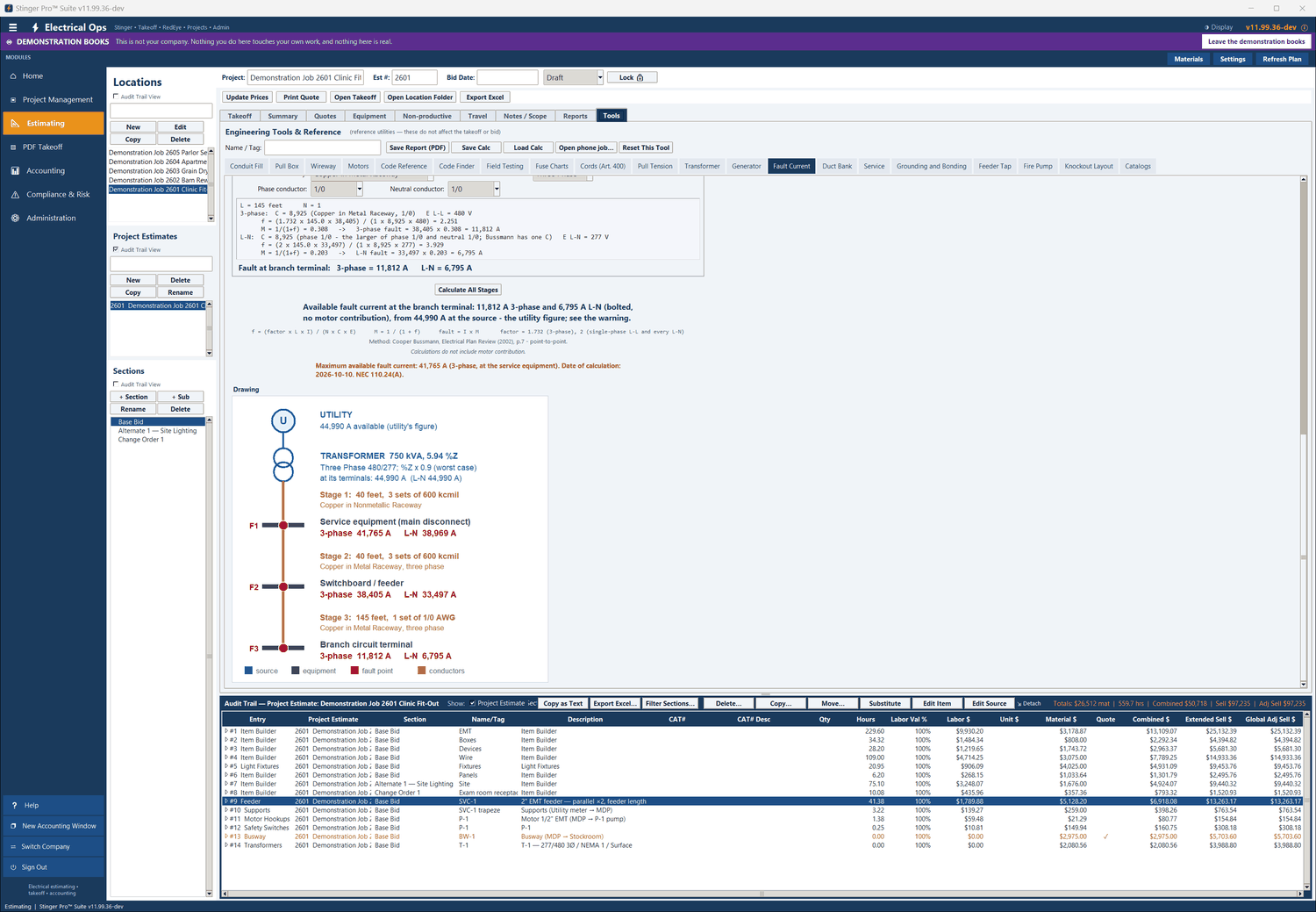This screenshot has height=912, width=1316.
Task: Open the hamburger navigation menu
Action: coord(13,27)
